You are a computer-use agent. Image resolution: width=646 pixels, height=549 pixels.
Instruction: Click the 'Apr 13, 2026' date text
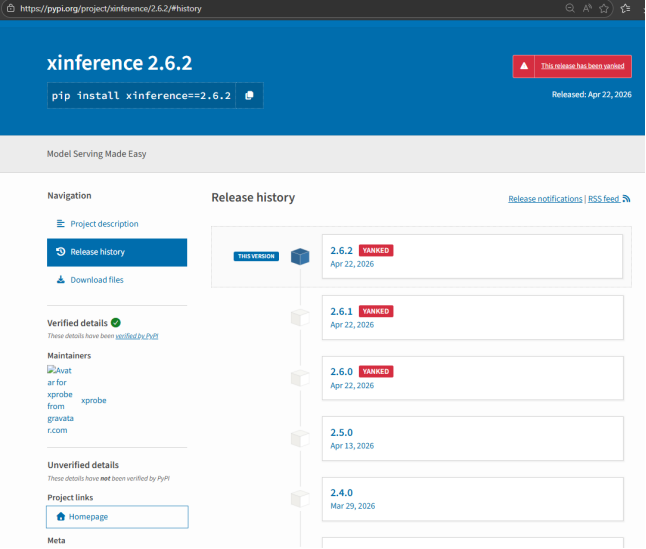pyautogui.click(x=352, y=446)
